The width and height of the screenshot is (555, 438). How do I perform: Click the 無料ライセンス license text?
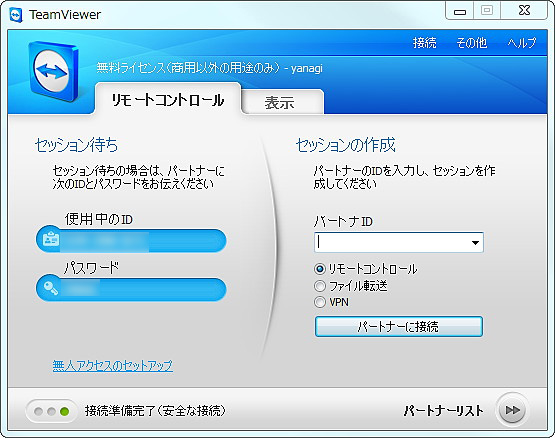coord(210,68)
